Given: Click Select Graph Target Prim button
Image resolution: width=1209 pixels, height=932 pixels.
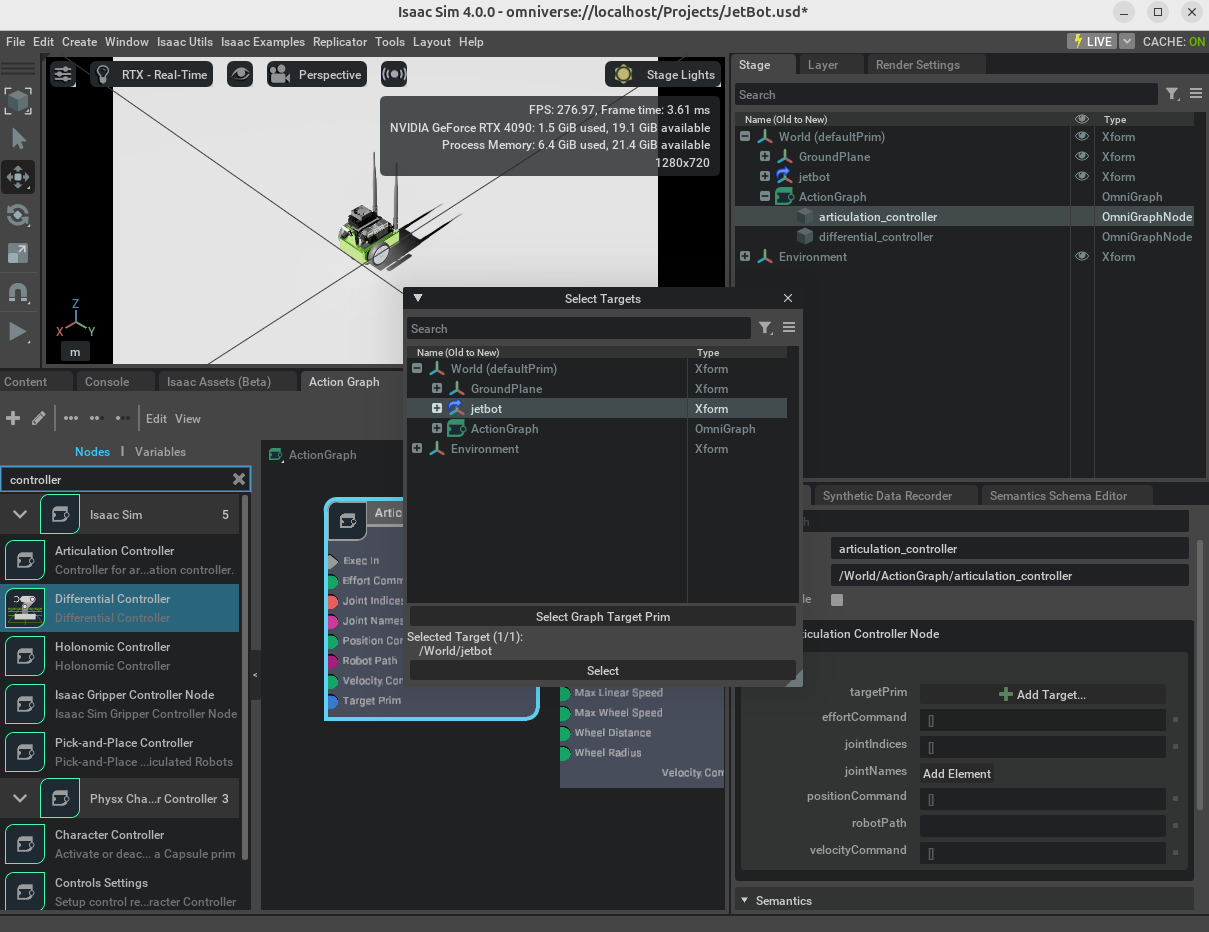Looking at the screenshot, I should point(603,617).
